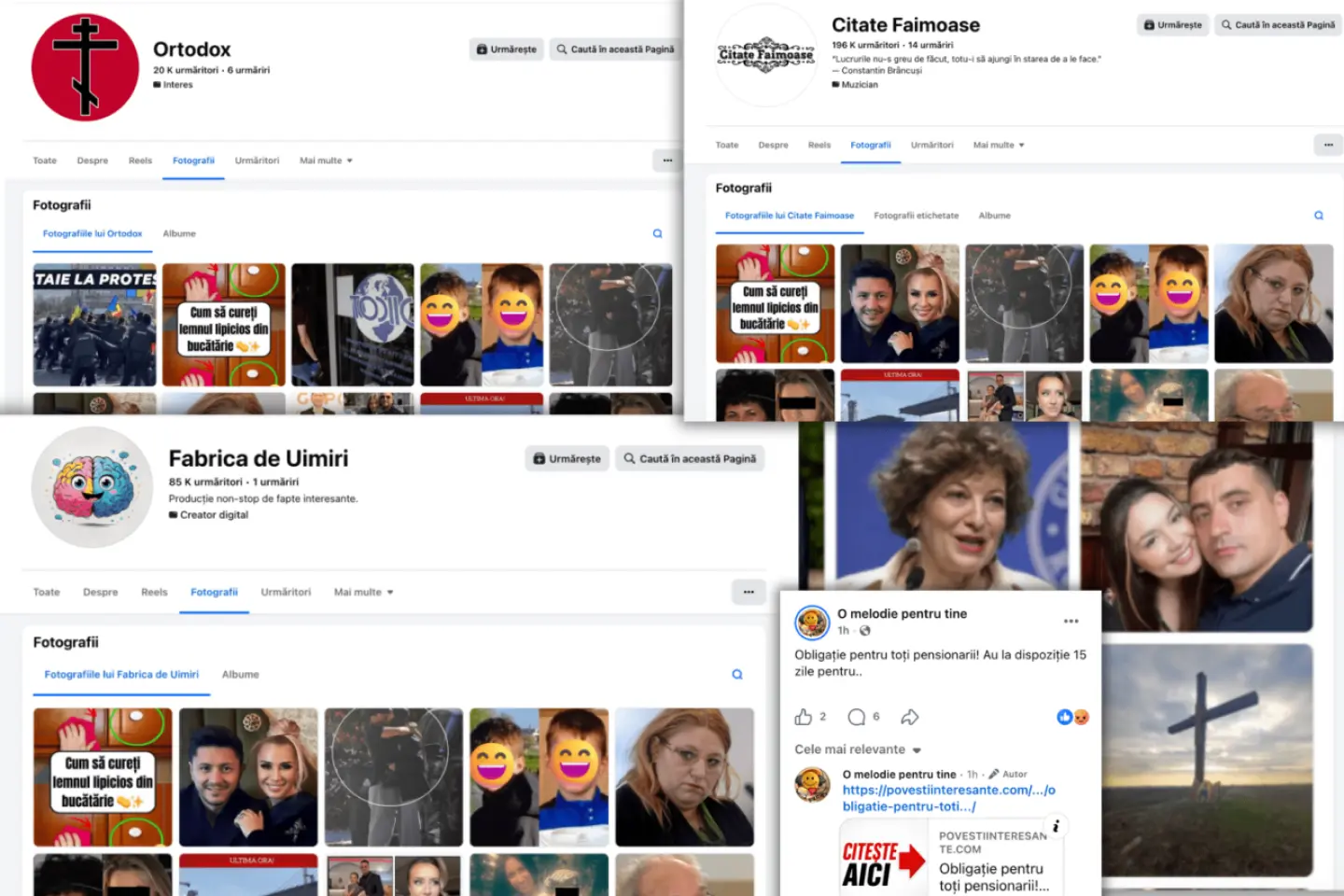
Task: Open the post options three-dots menu
Action: click(1071, 621)
